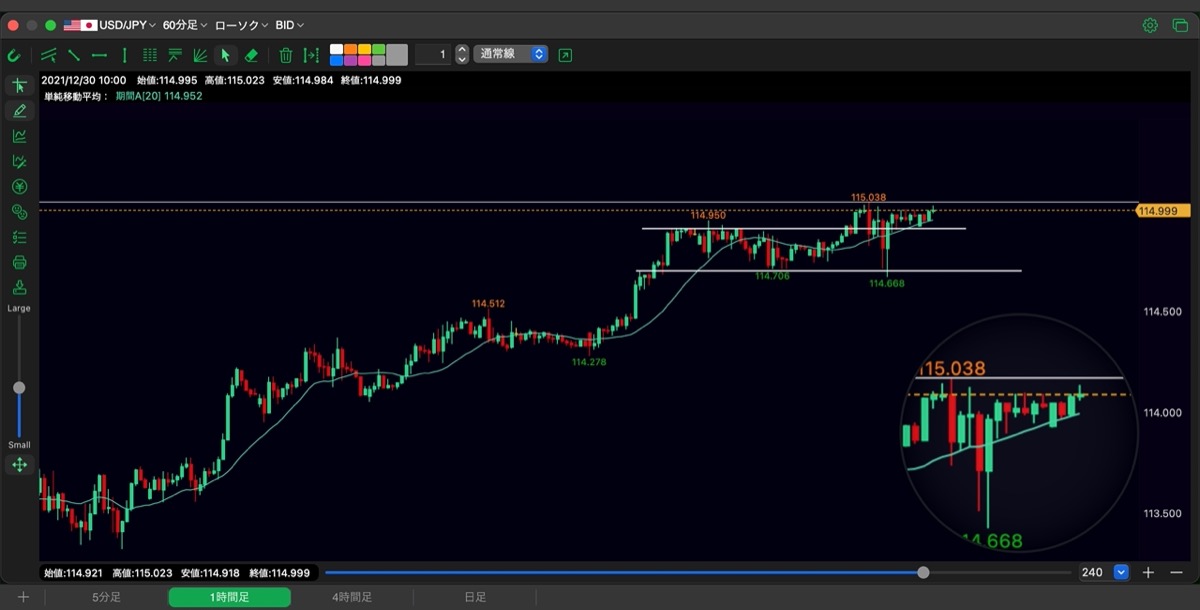Select the eraser tool
1200x610 pixels.
252,55
